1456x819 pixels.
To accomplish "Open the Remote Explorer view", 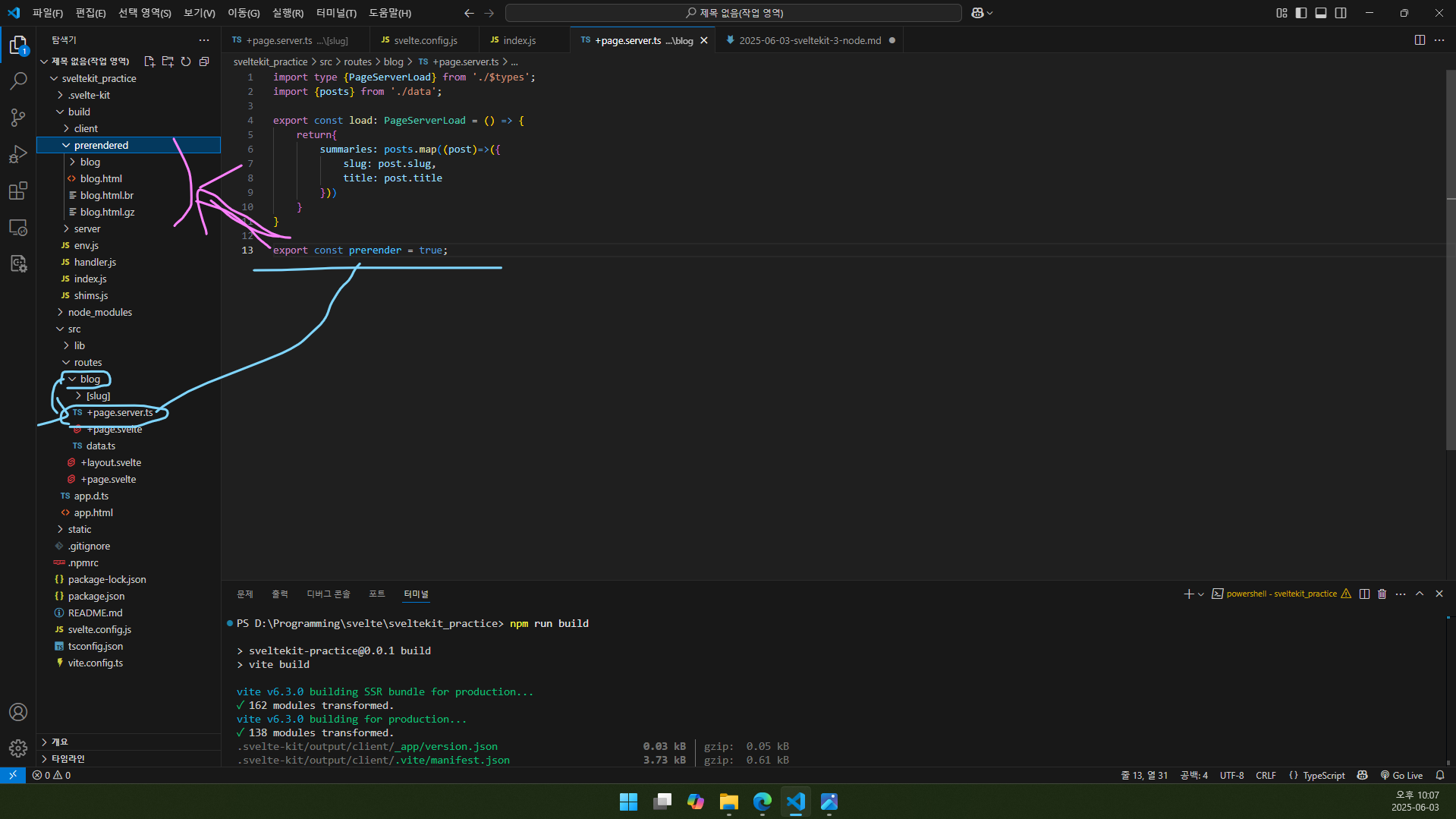I will (18, 227).
